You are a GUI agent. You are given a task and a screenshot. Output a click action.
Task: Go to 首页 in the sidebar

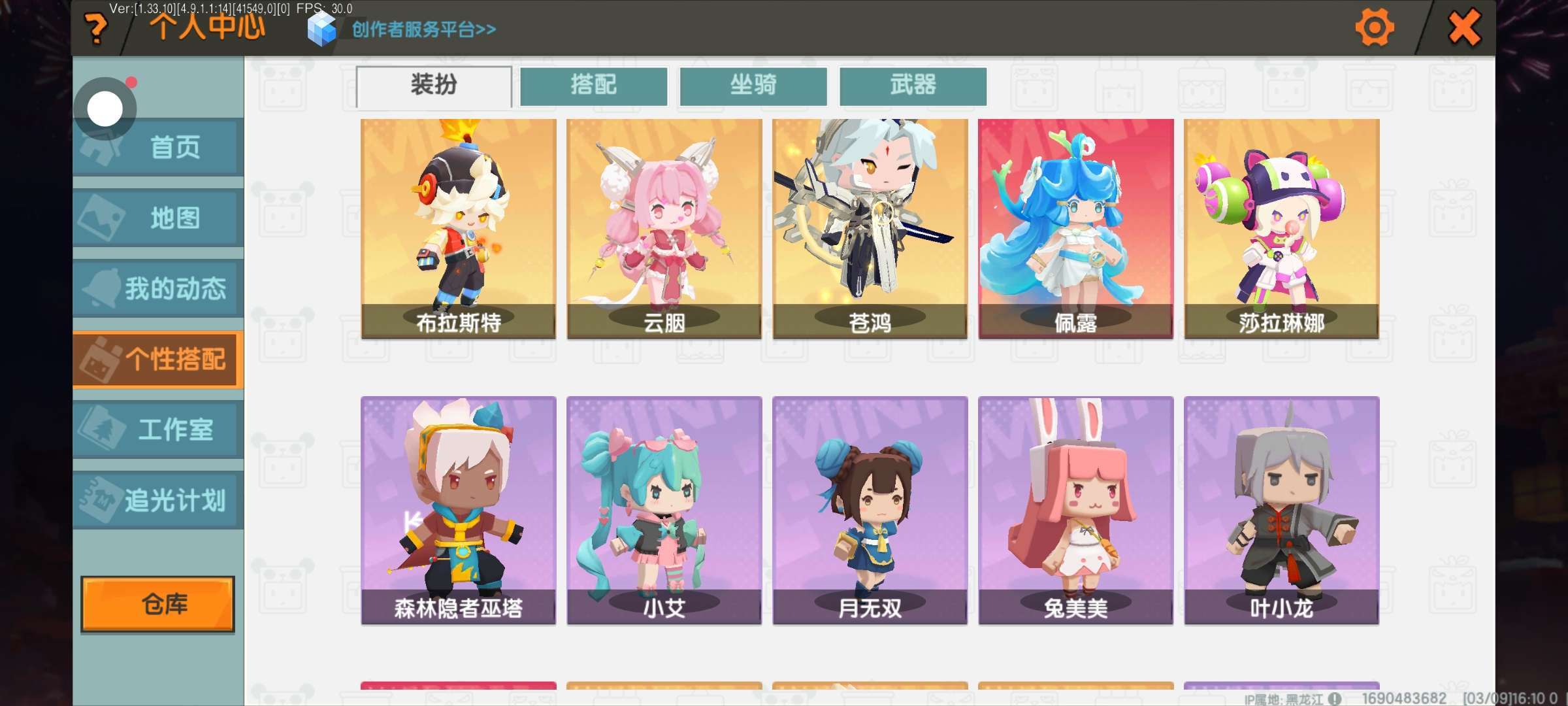[x=158, y=146]
